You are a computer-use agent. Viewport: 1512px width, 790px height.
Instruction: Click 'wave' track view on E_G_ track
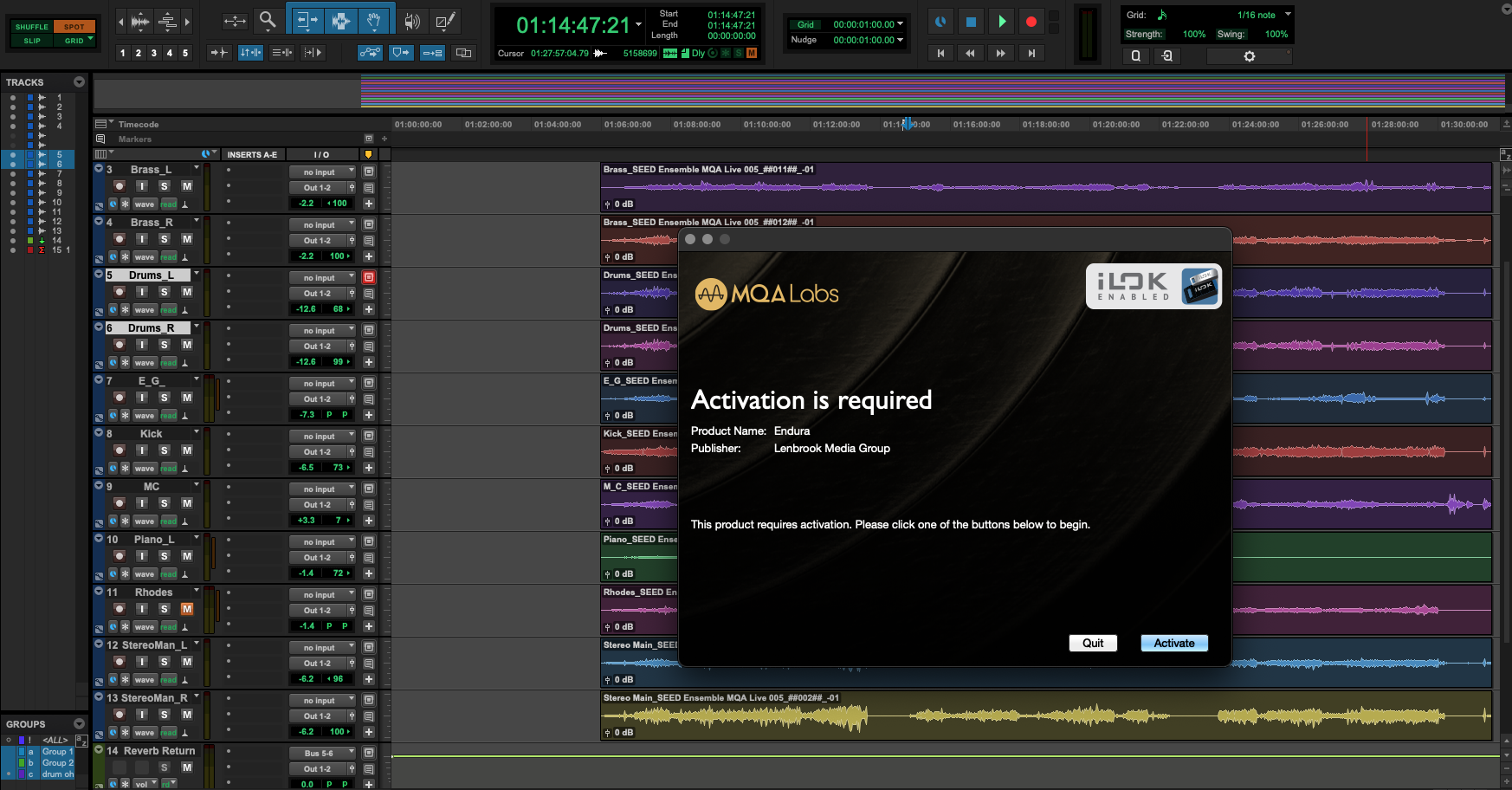click(145, 416)
